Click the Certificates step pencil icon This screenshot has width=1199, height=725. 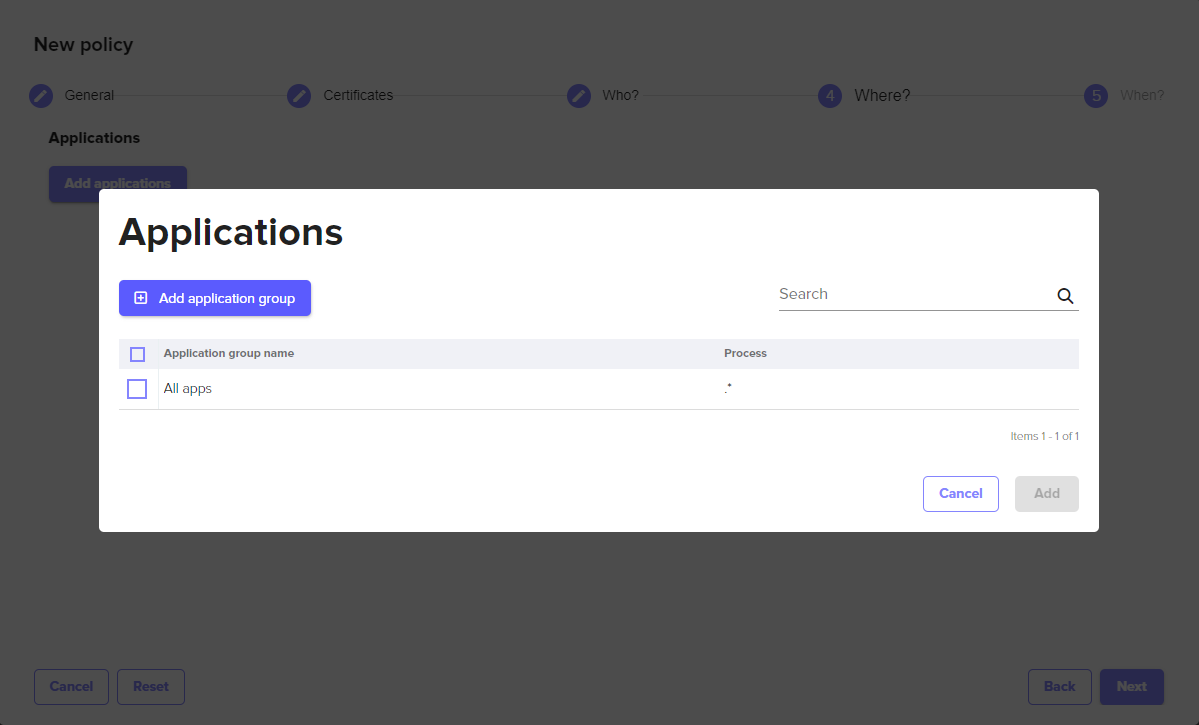[x=299, y=96]
